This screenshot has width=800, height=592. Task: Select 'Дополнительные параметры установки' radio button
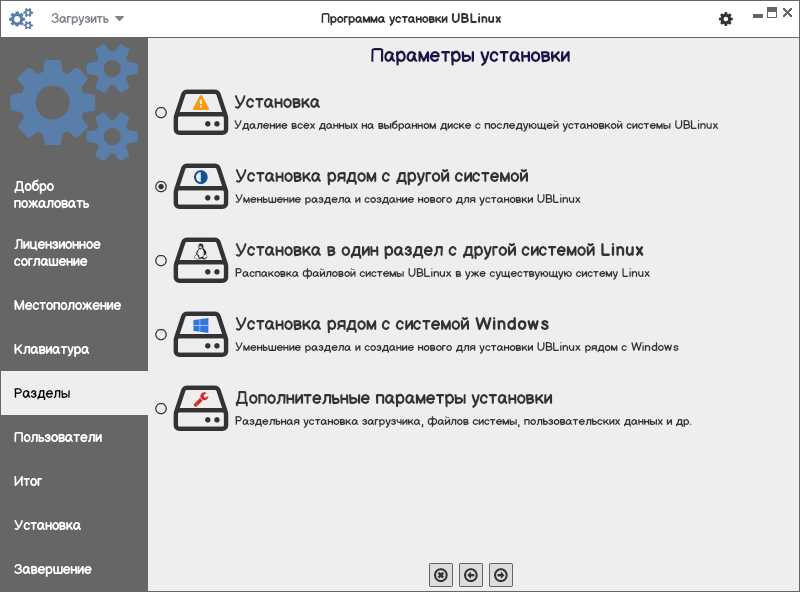(161, 408)
